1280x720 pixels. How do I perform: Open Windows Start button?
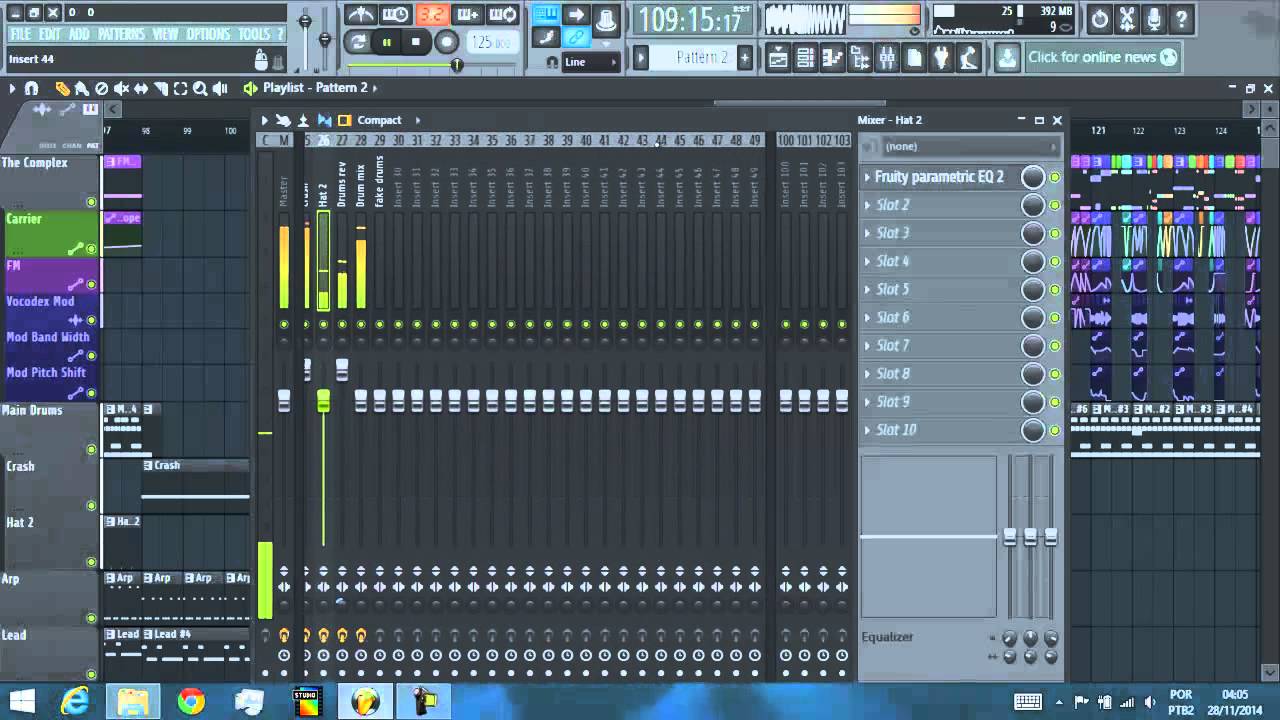pos(22,701)
